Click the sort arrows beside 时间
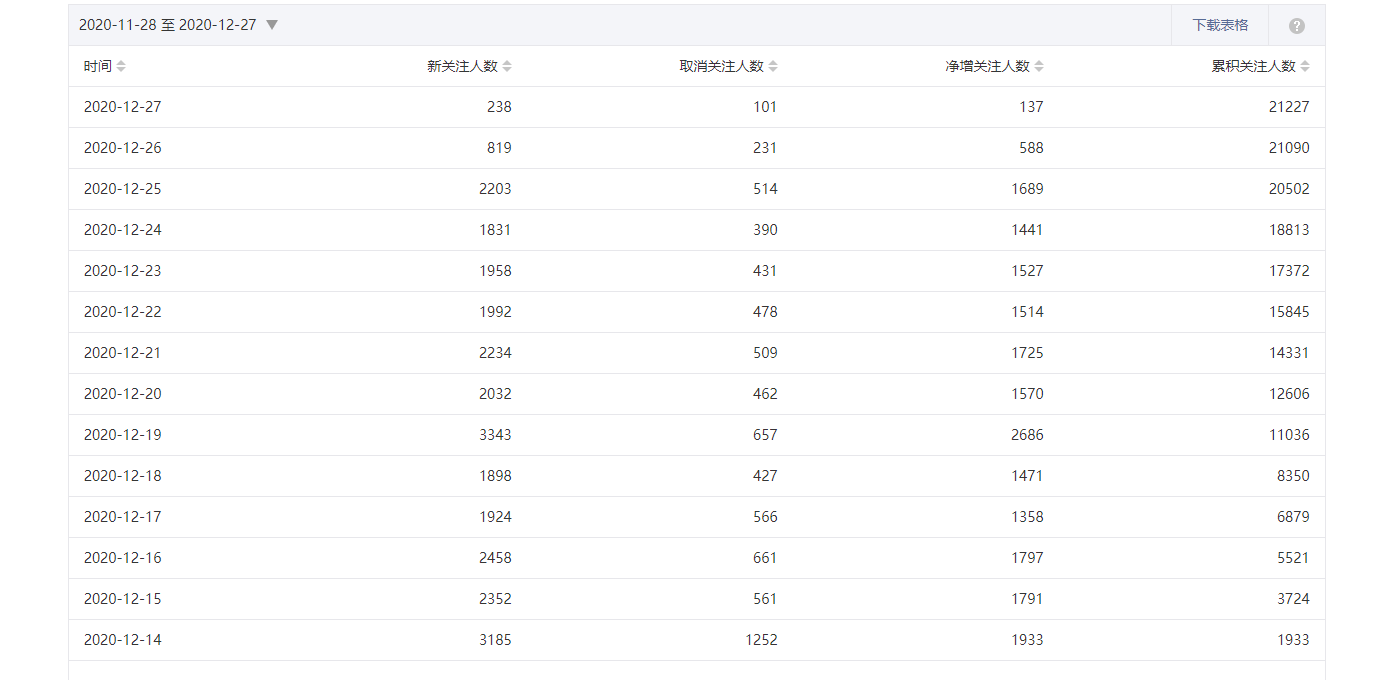 (121, 66)
